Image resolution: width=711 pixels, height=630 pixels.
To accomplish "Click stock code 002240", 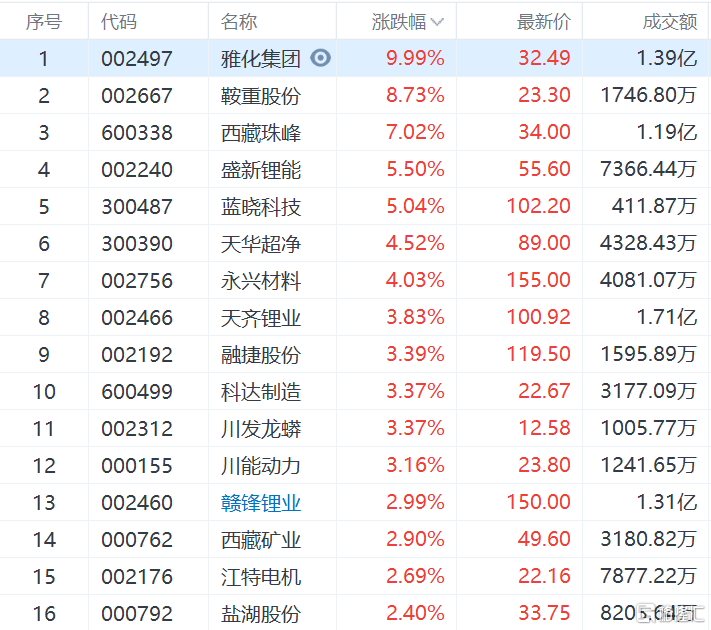I will click(x=137, y=170).
